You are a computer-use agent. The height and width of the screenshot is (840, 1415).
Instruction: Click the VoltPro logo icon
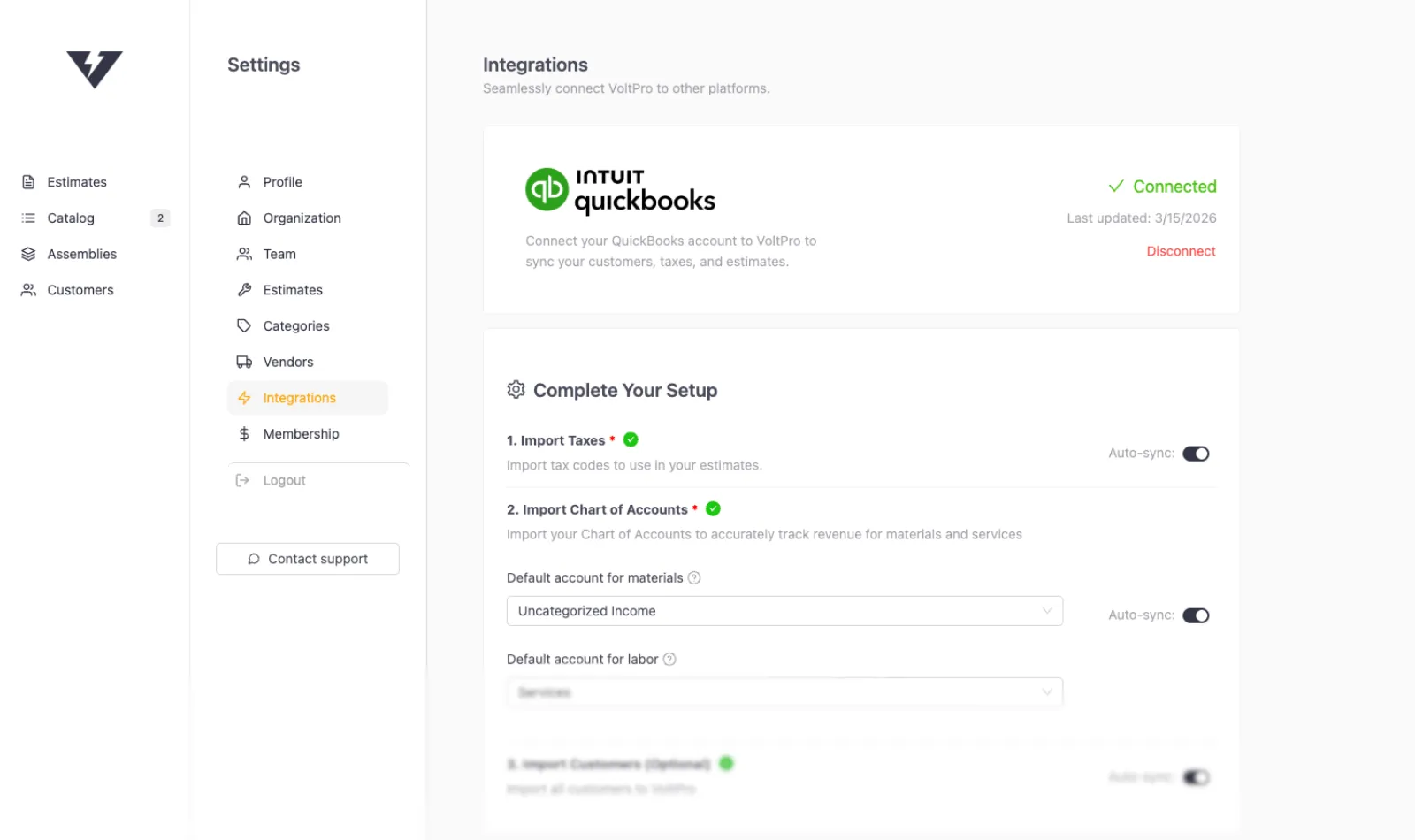93,69
